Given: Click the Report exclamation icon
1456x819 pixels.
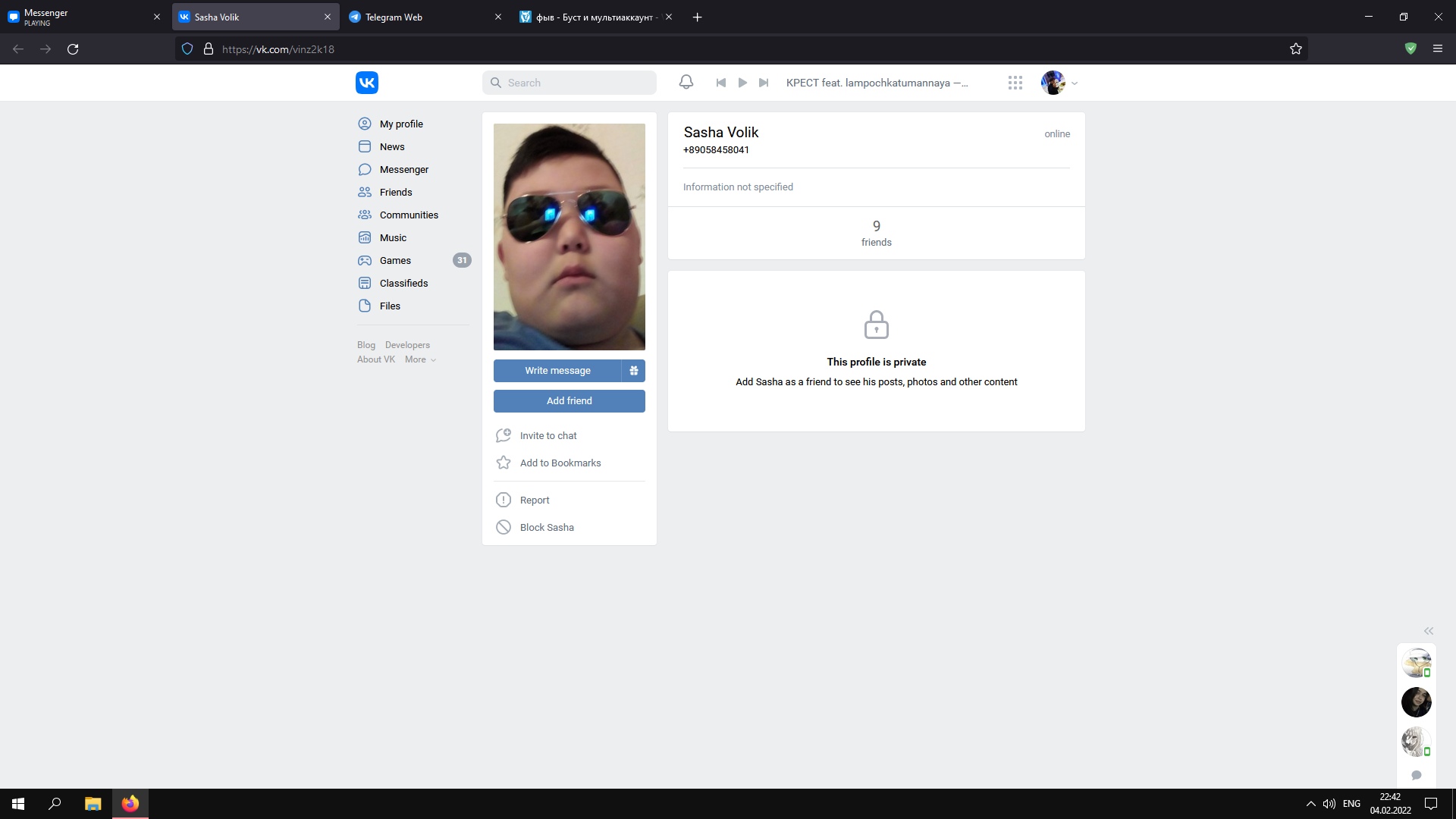Looking at the screenshot, I should 504,500.
